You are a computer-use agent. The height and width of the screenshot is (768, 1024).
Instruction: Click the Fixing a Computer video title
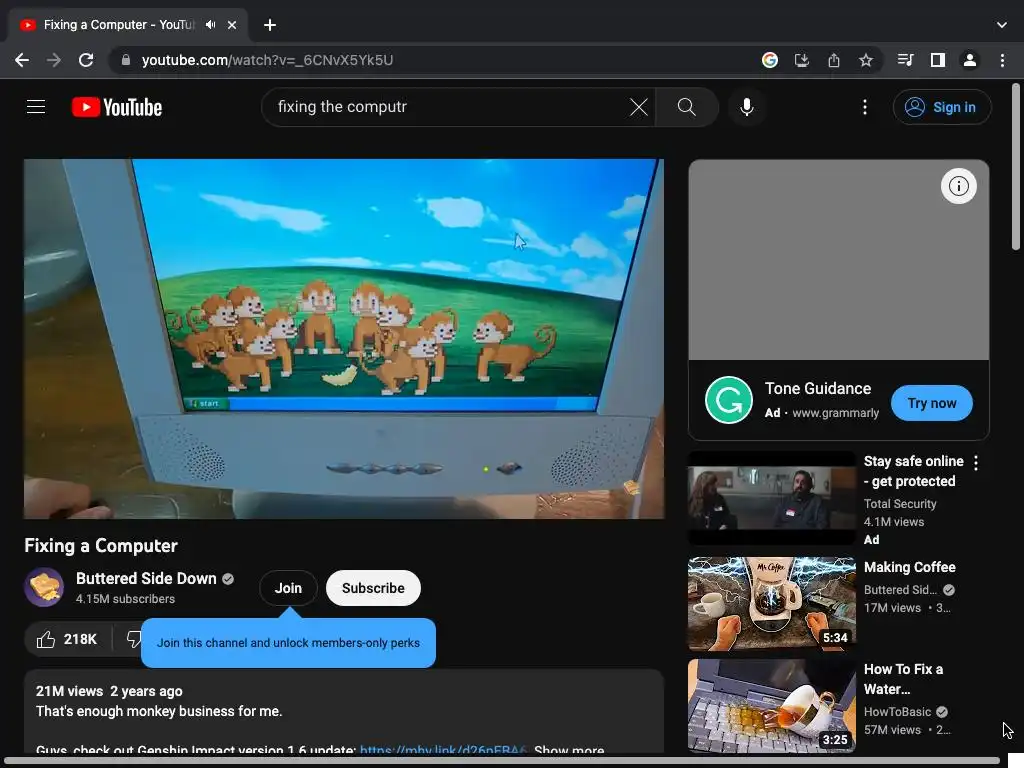coord(101,545)
